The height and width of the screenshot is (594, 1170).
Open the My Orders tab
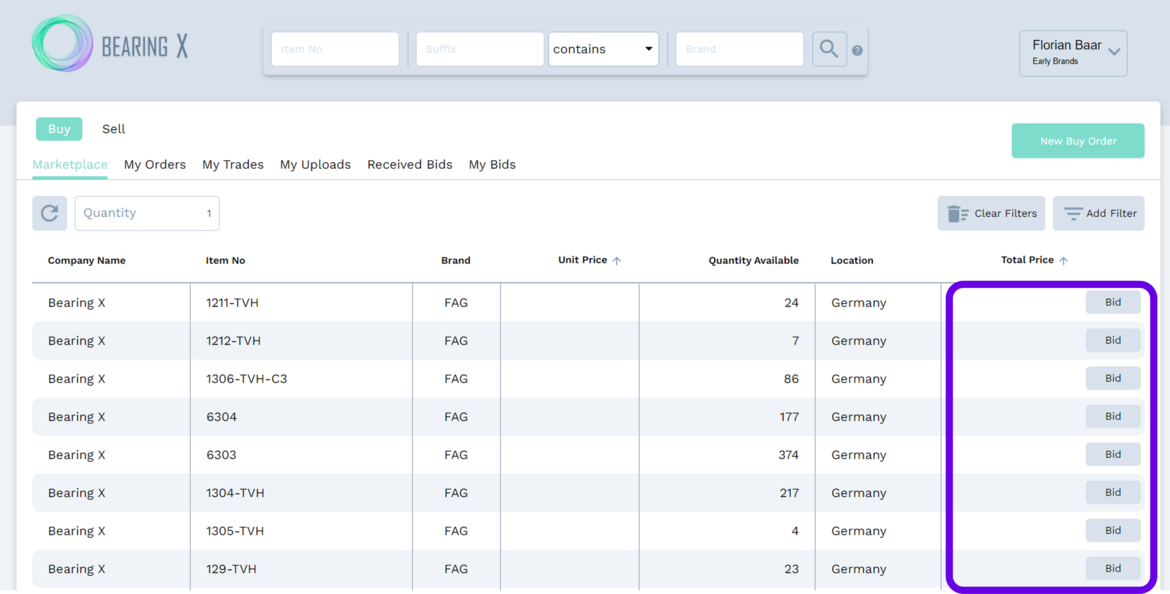(x=155, y=165)
